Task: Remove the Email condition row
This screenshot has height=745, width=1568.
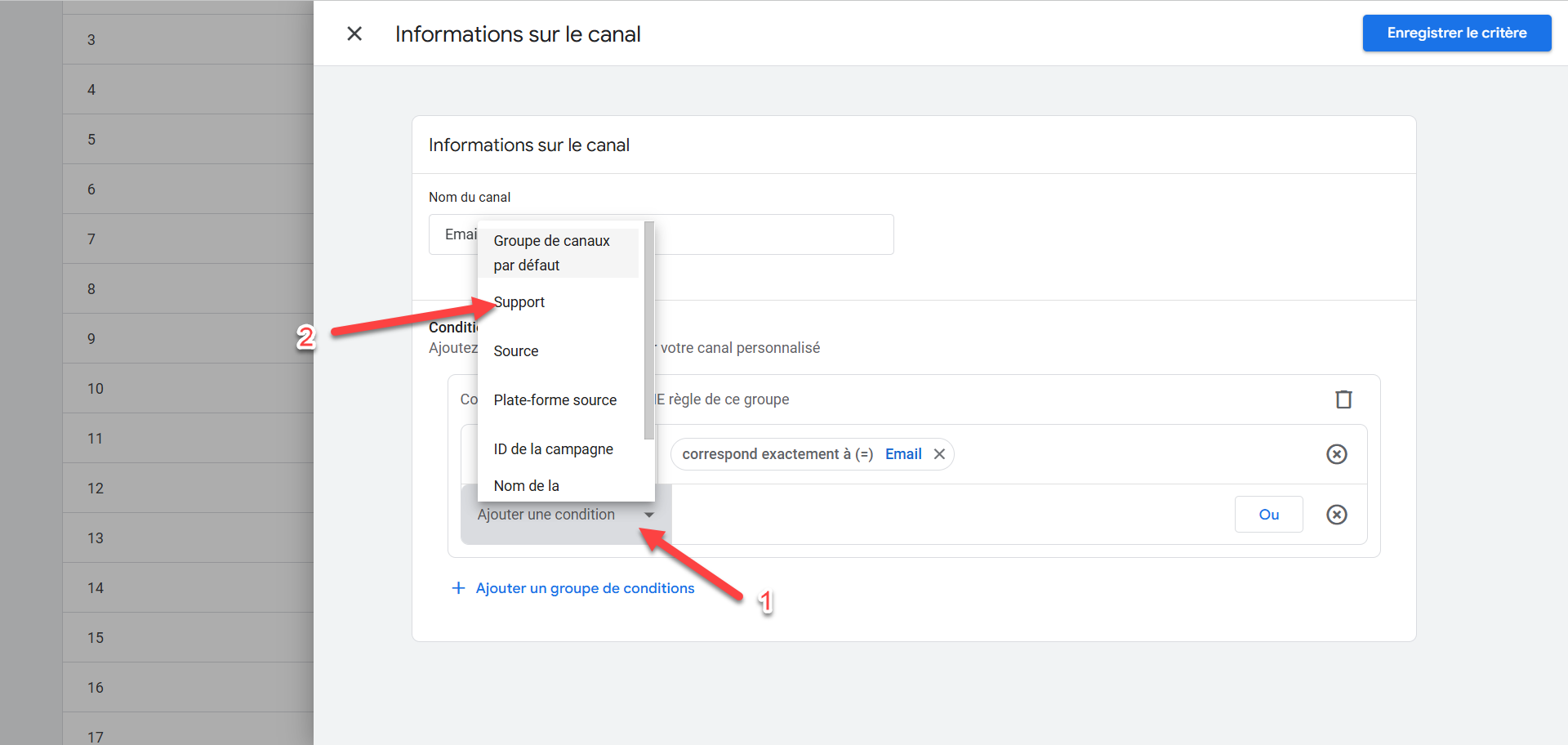Action: tap(1336, 454)
